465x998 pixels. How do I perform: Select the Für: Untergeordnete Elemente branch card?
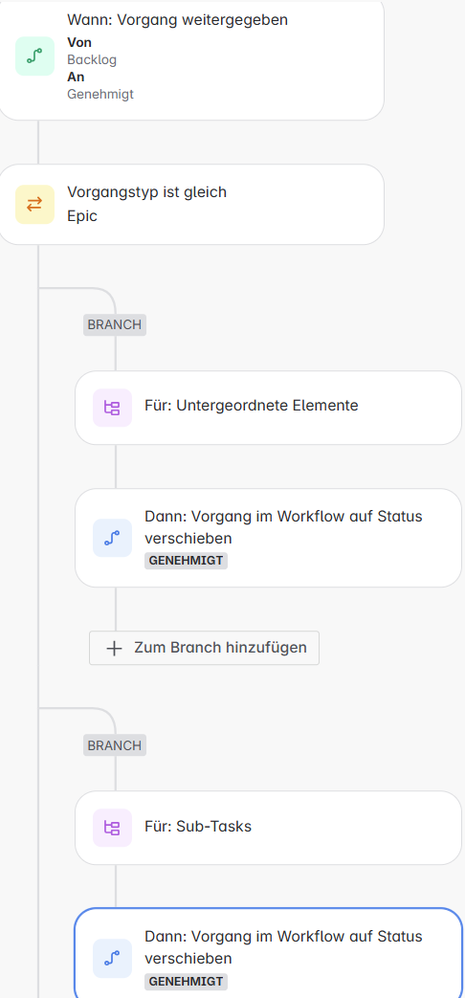[268, 407]
